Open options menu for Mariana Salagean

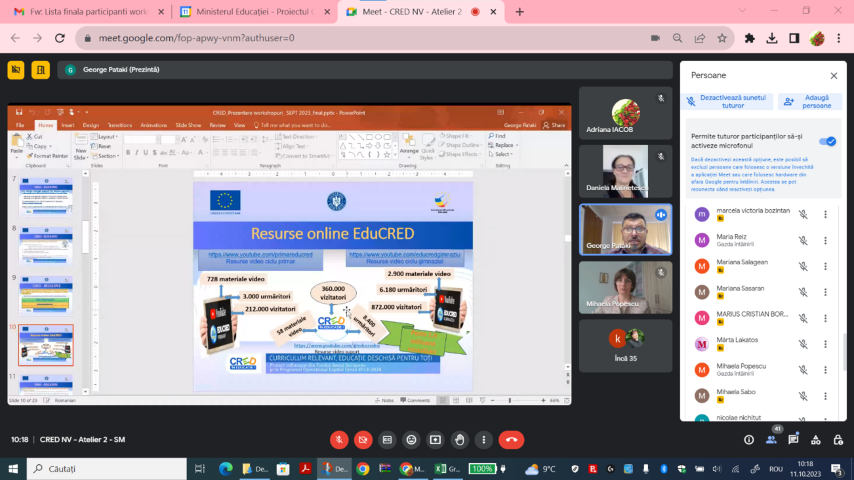pyautogui.click(x=825, y=266)
